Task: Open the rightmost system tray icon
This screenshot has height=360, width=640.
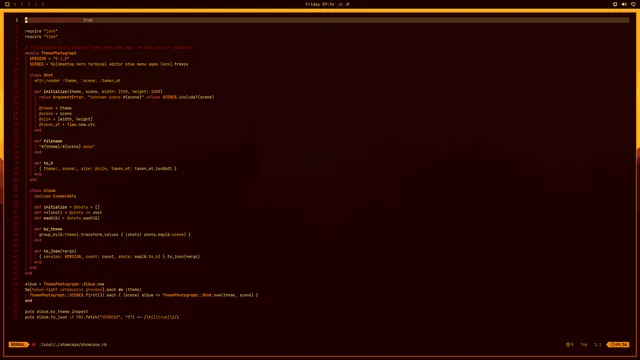Action: click(x=633, y=4)
